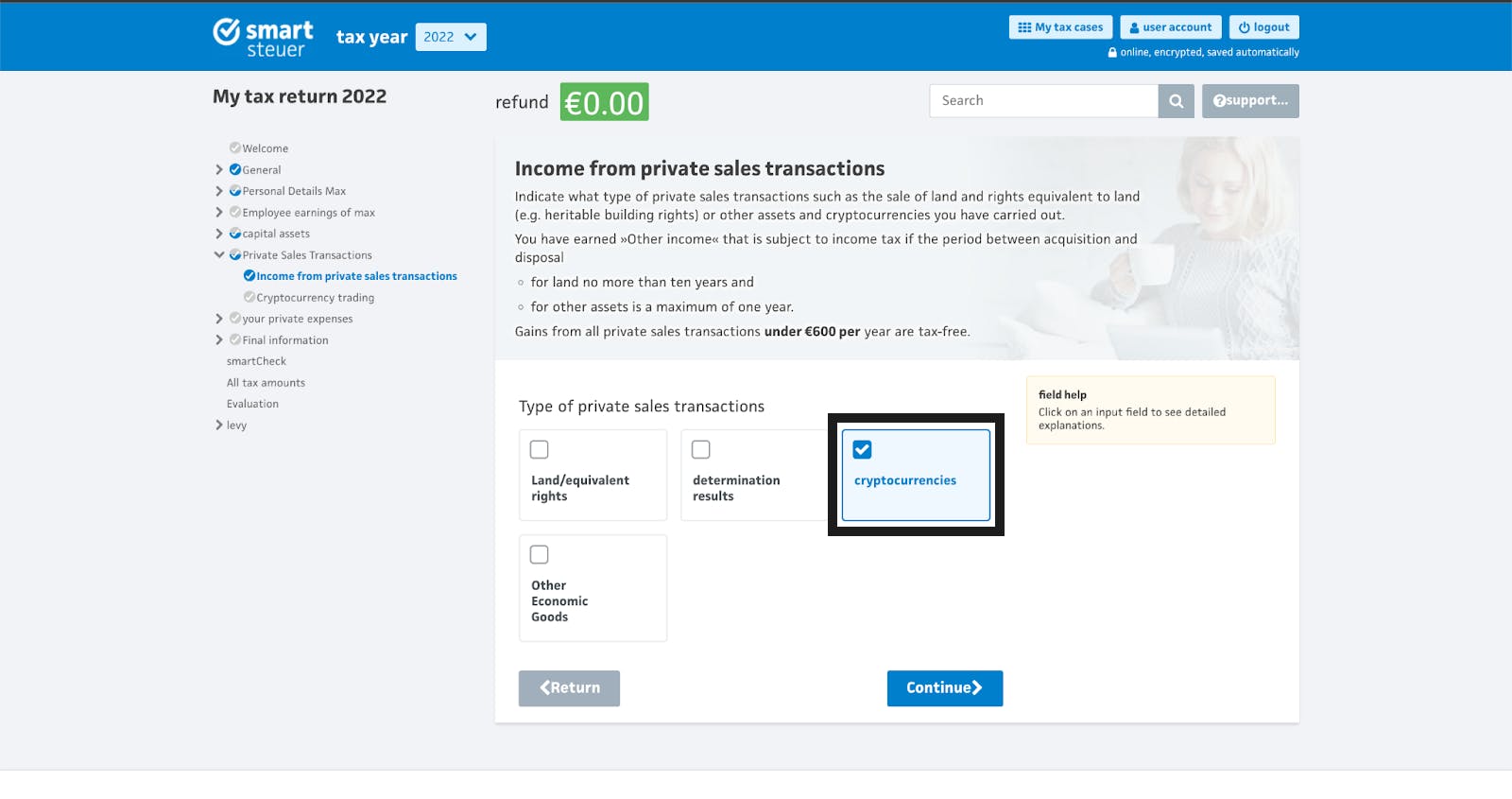Open My tax cases grid button

(1060, 27)
